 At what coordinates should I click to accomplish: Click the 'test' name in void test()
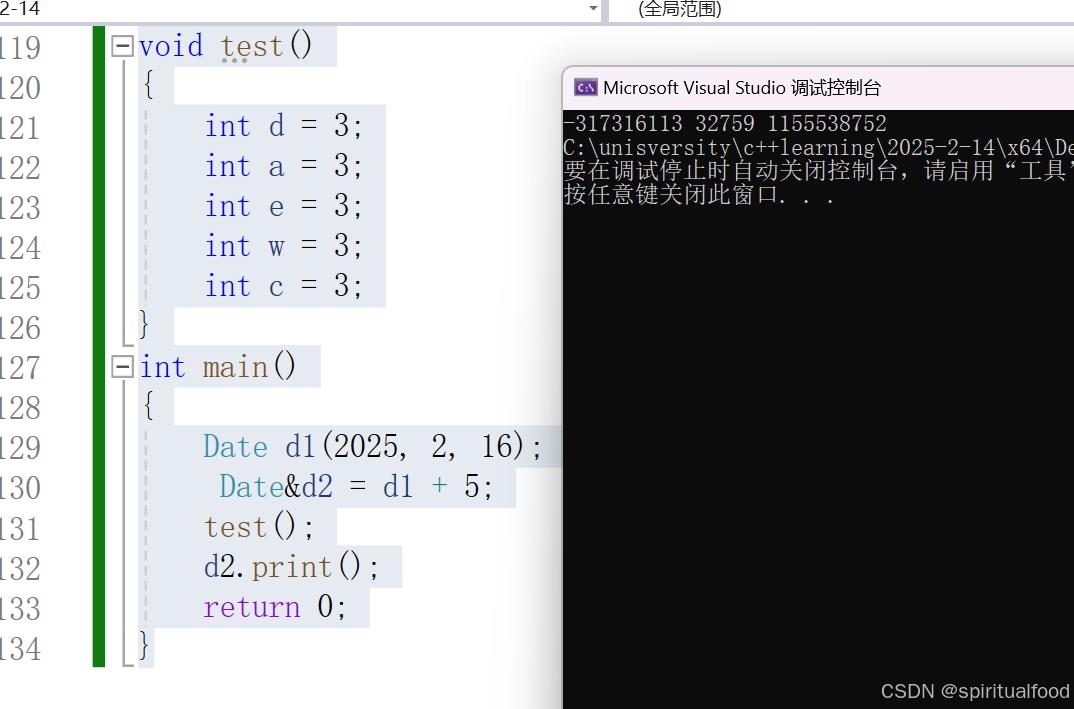[251, 47]
